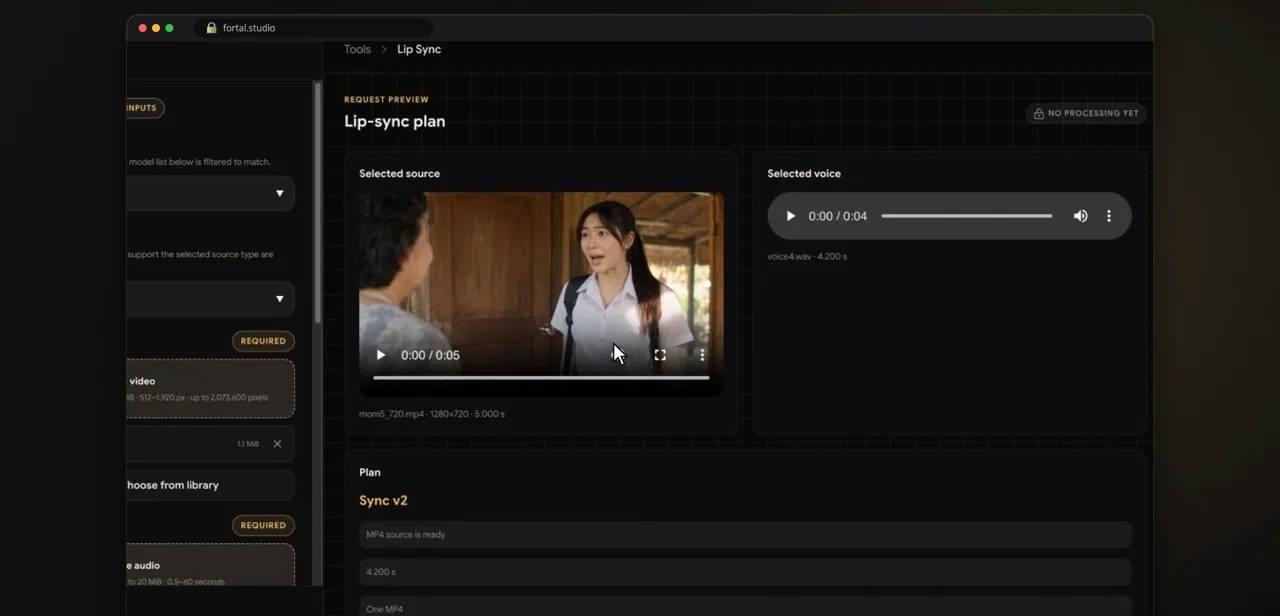1280x616 pixels.
Task: Click the Plan section heading
Action: 370,472
